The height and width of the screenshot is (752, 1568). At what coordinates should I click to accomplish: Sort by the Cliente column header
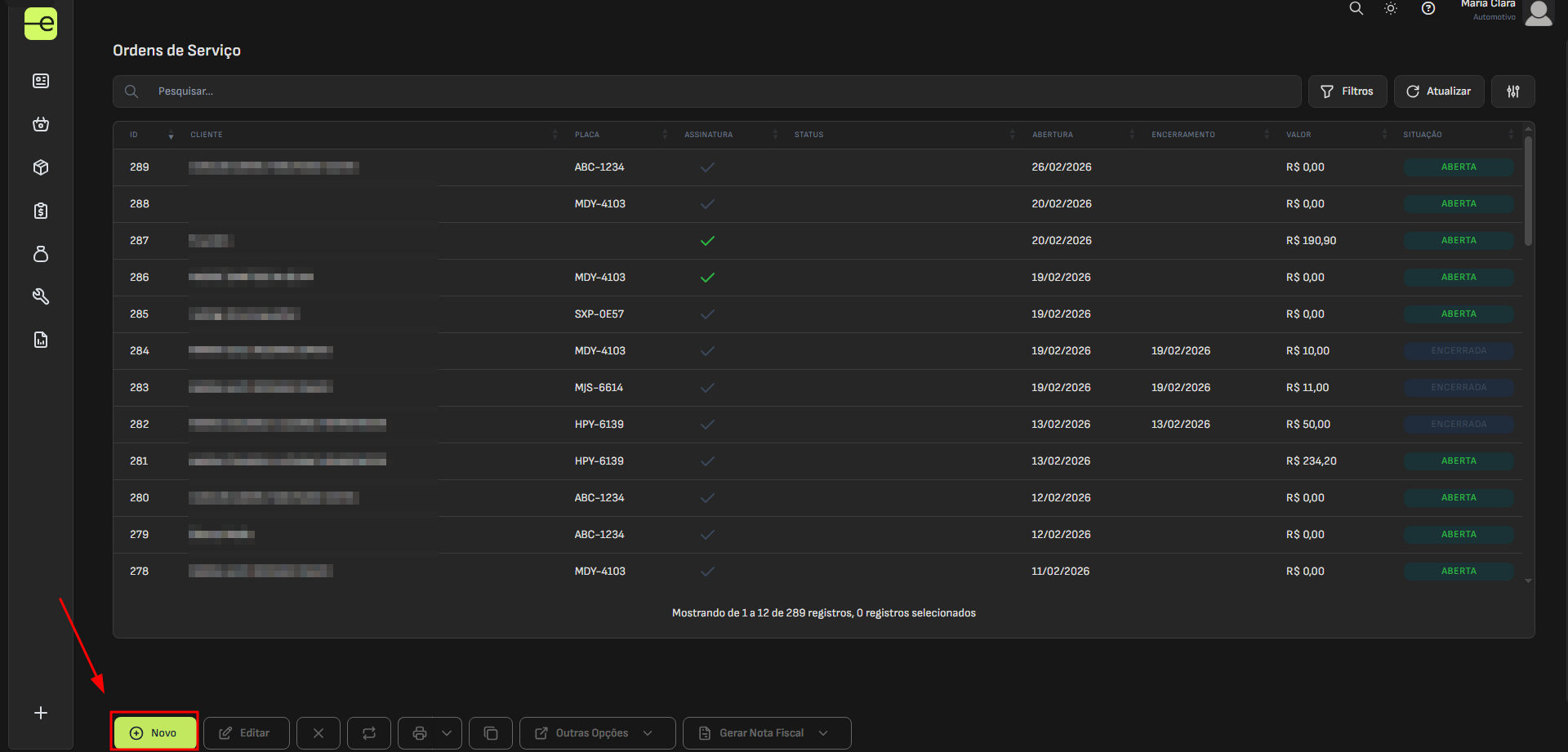click(207, 135)
